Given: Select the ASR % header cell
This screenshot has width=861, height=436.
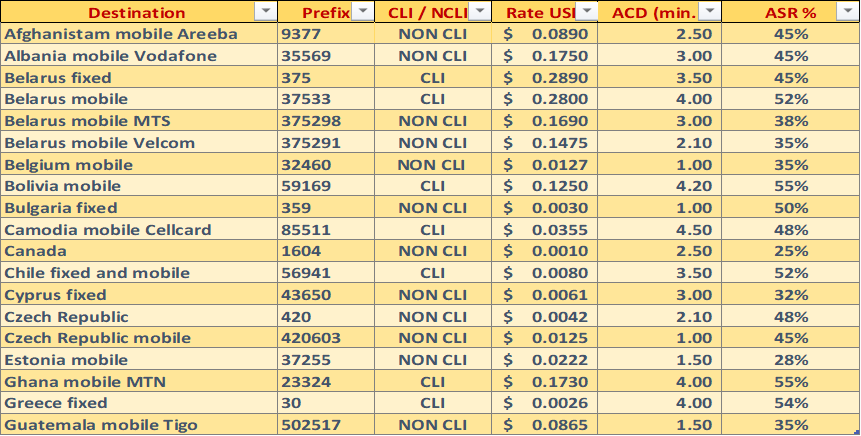Looking at the screenshot, I should pyautogui.click(x=791, y=12).
